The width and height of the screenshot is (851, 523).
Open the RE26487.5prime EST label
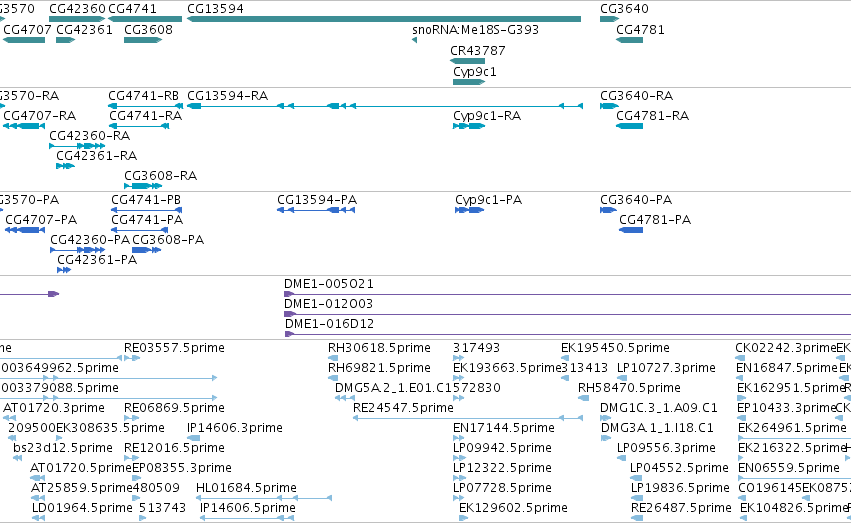point(681,508)
